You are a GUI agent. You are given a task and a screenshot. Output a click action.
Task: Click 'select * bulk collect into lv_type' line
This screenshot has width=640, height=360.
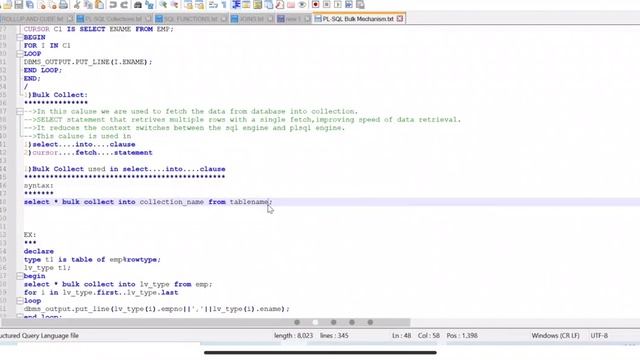118,284
